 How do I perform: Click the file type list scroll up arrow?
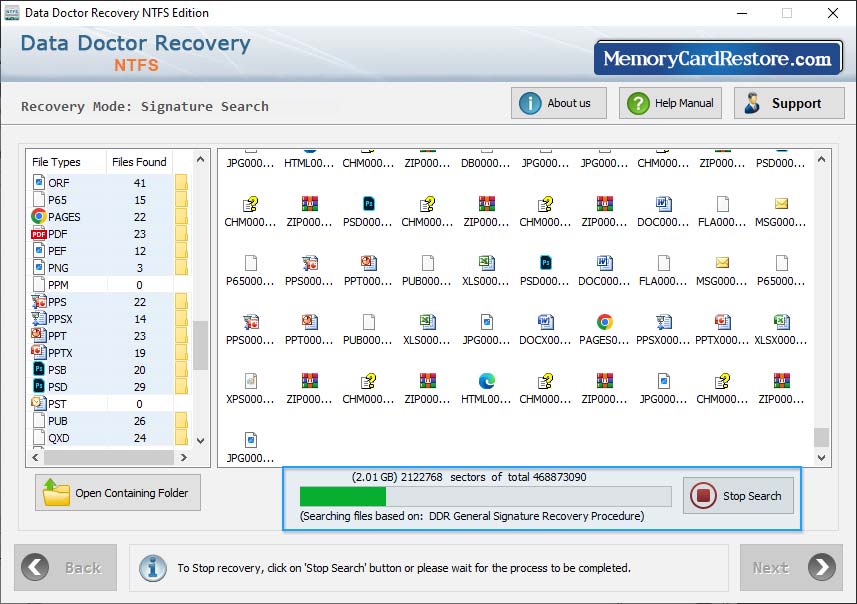pos(201,160)
